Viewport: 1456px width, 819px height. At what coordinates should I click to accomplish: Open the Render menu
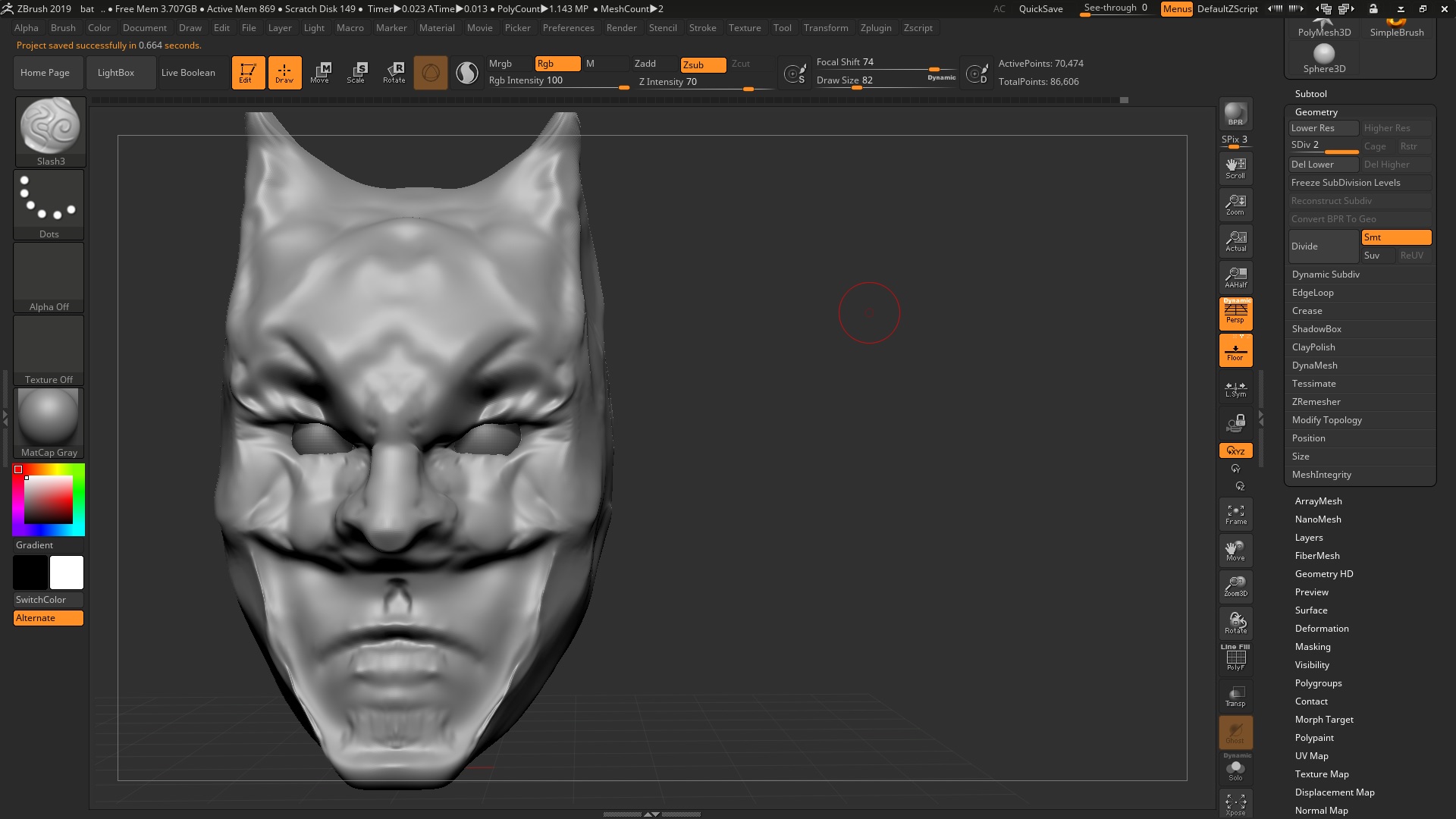pos(621,28)
